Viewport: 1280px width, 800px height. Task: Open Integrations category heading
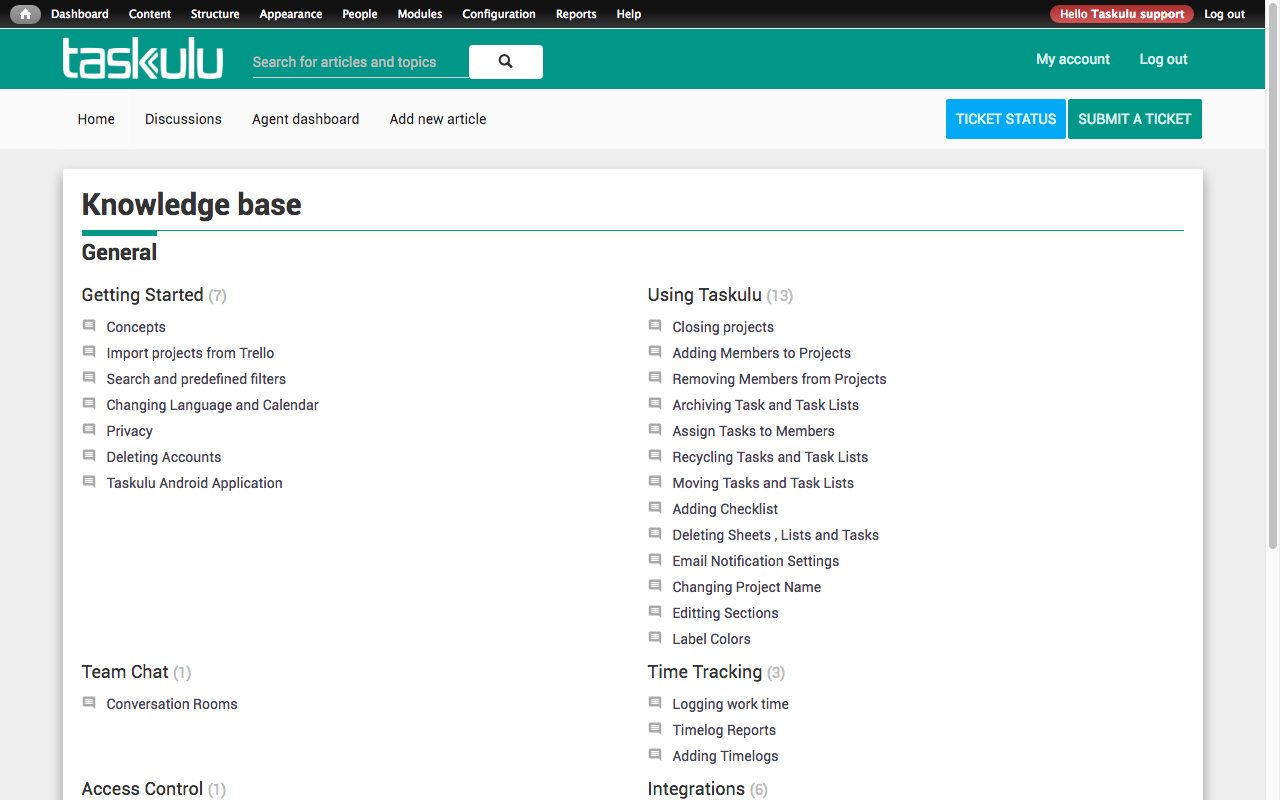point(697,789)
